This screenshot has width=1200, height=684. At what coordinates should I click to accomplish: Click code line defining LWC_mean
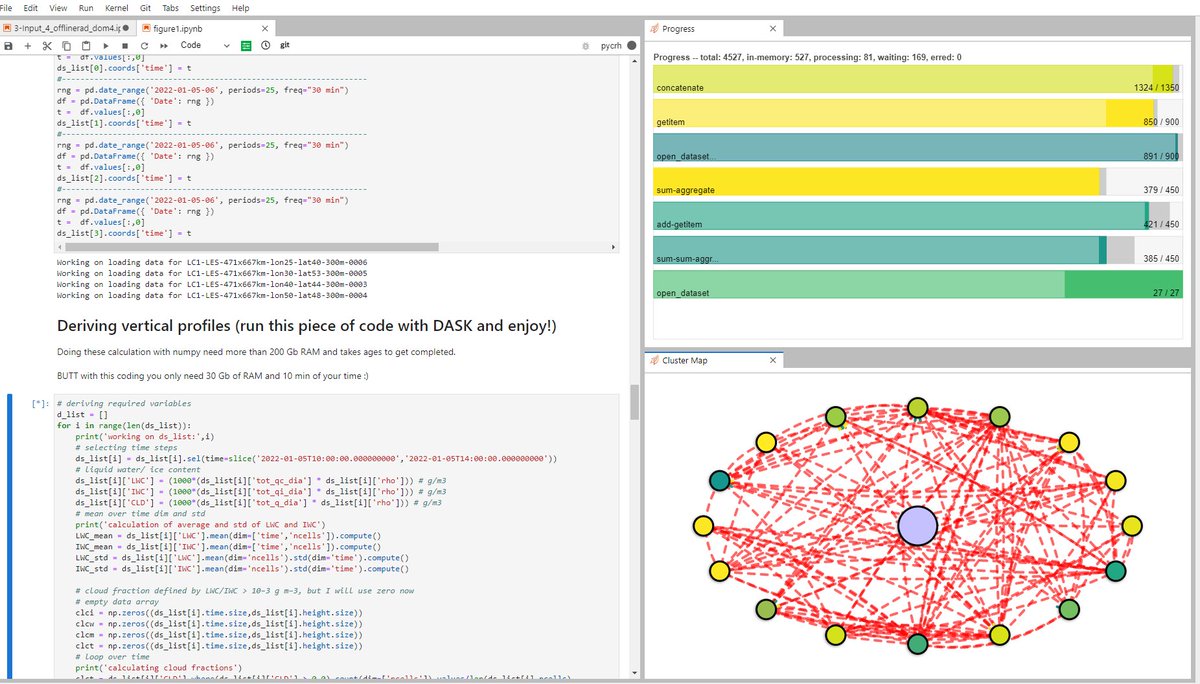click(x=228, y=535)
